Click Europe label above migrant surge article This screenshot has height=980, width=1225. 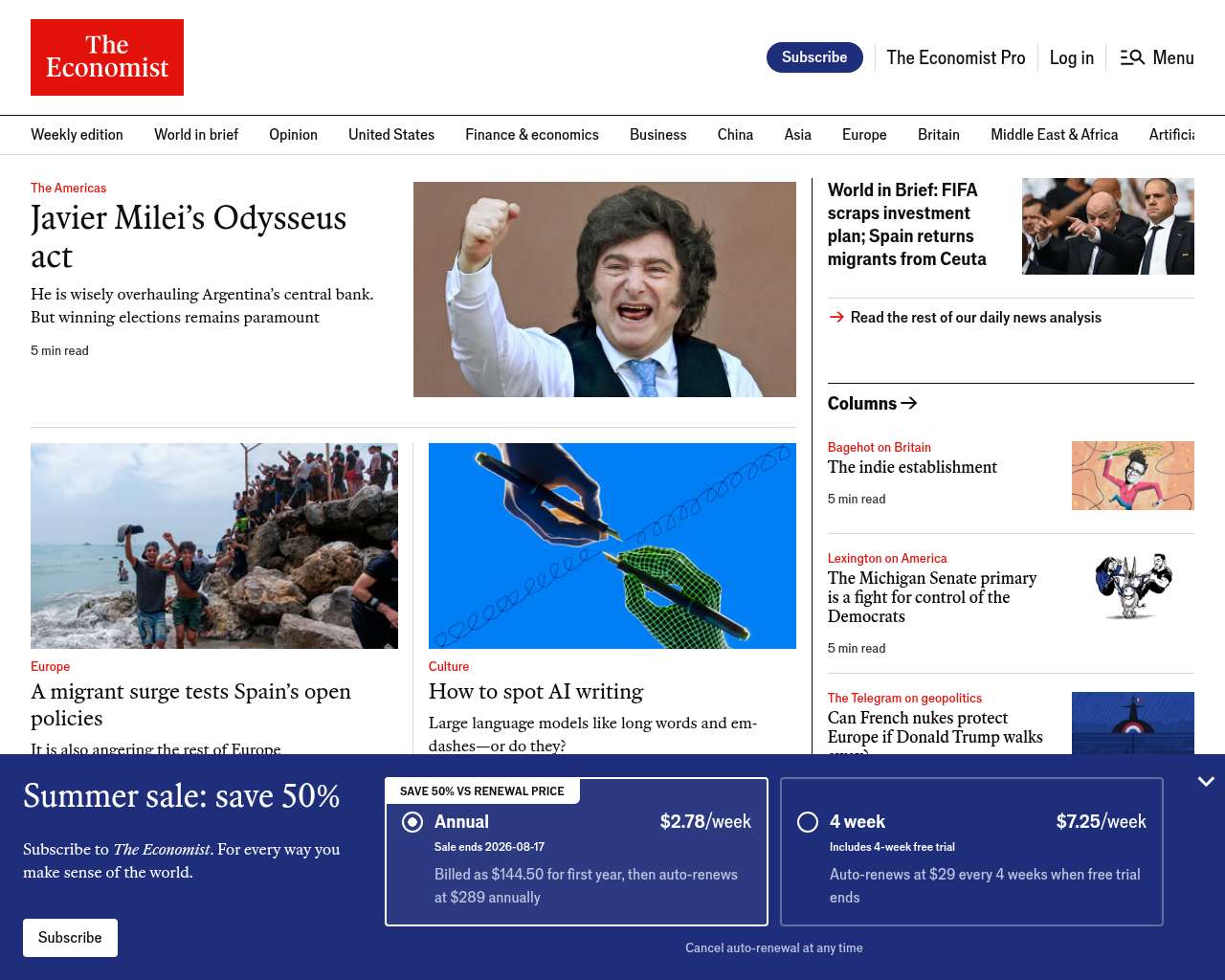[x=50, y=666]
